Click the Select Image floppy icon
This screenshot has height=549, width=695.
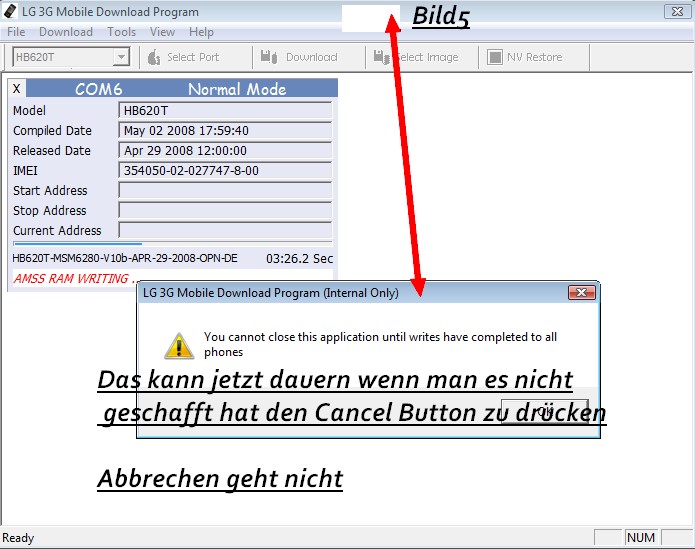tap(383, 57)
